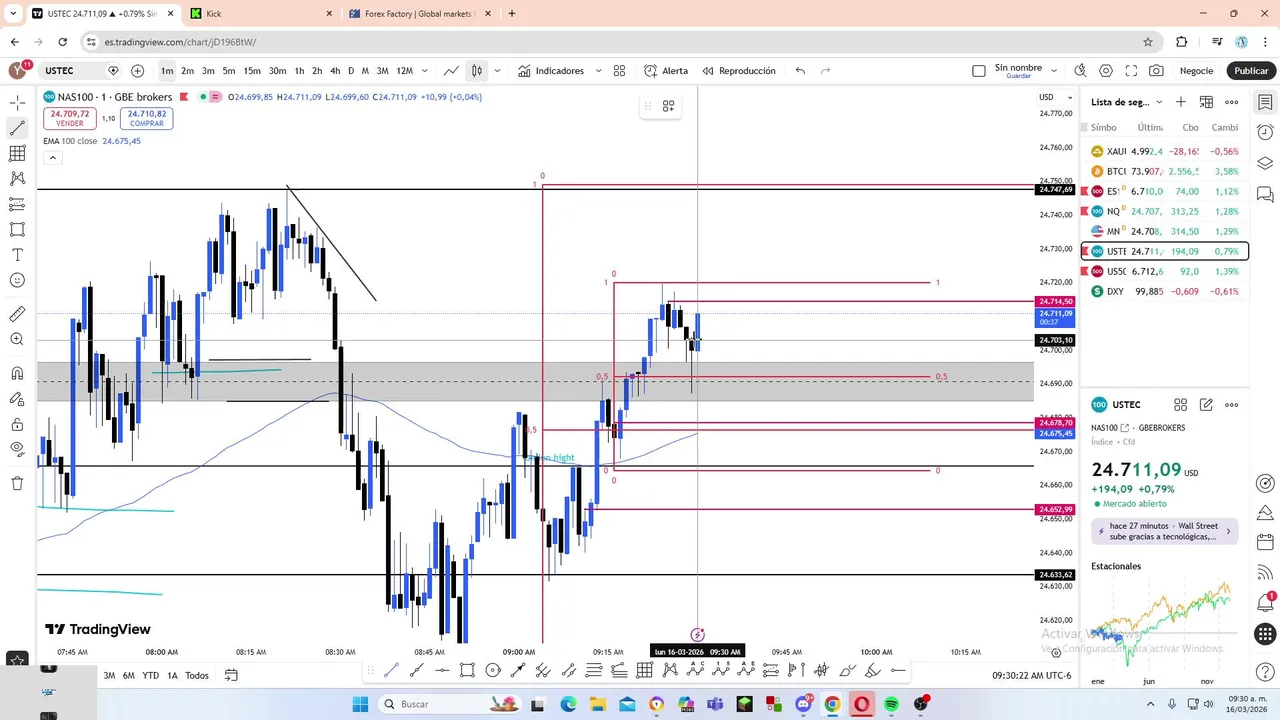Select the crosshair cursor tool
Screen dimensions: 1280x720
(17, 103)
